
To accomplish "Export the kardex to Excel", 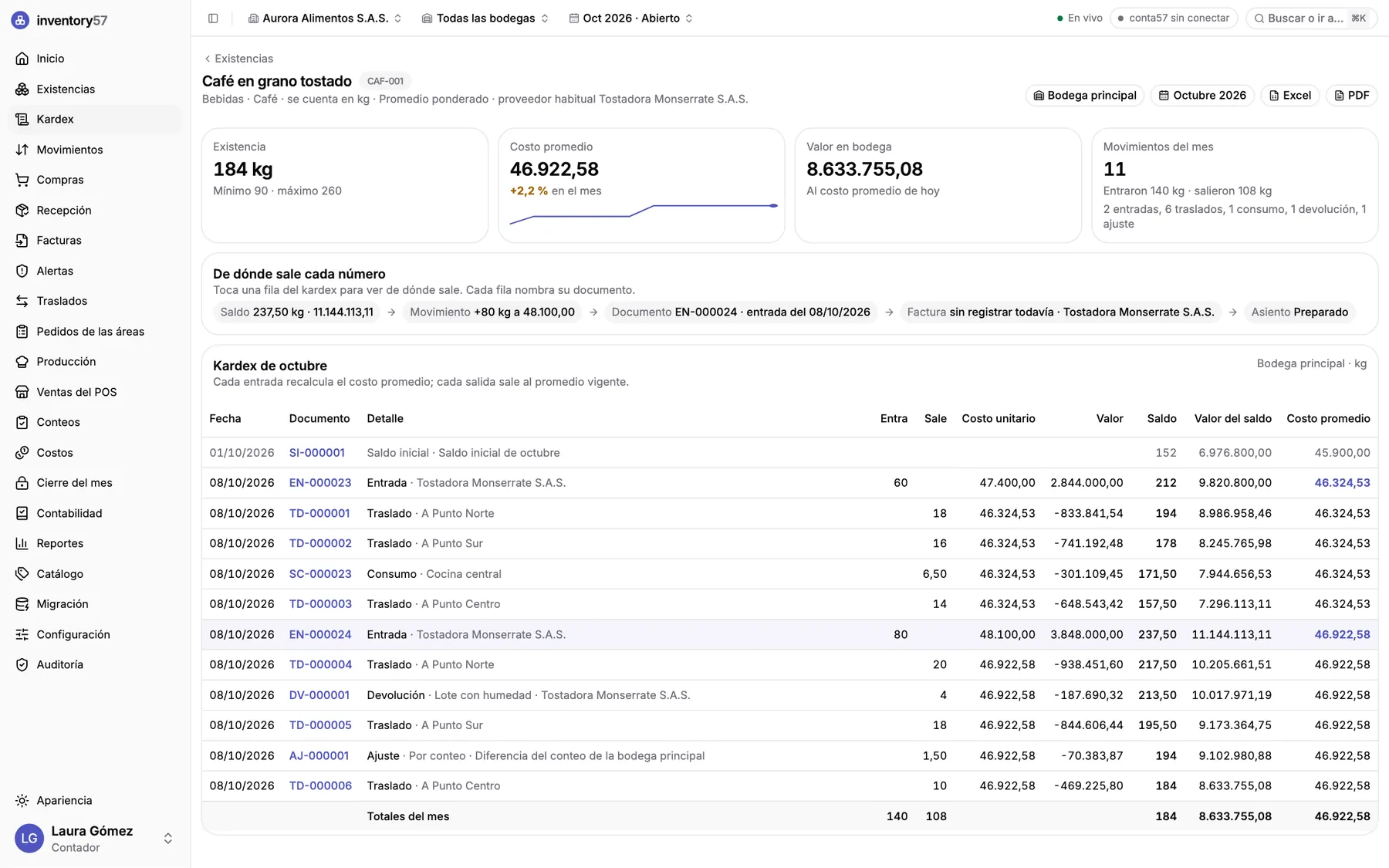I will pyautogui.click(x=1290, y=96).
